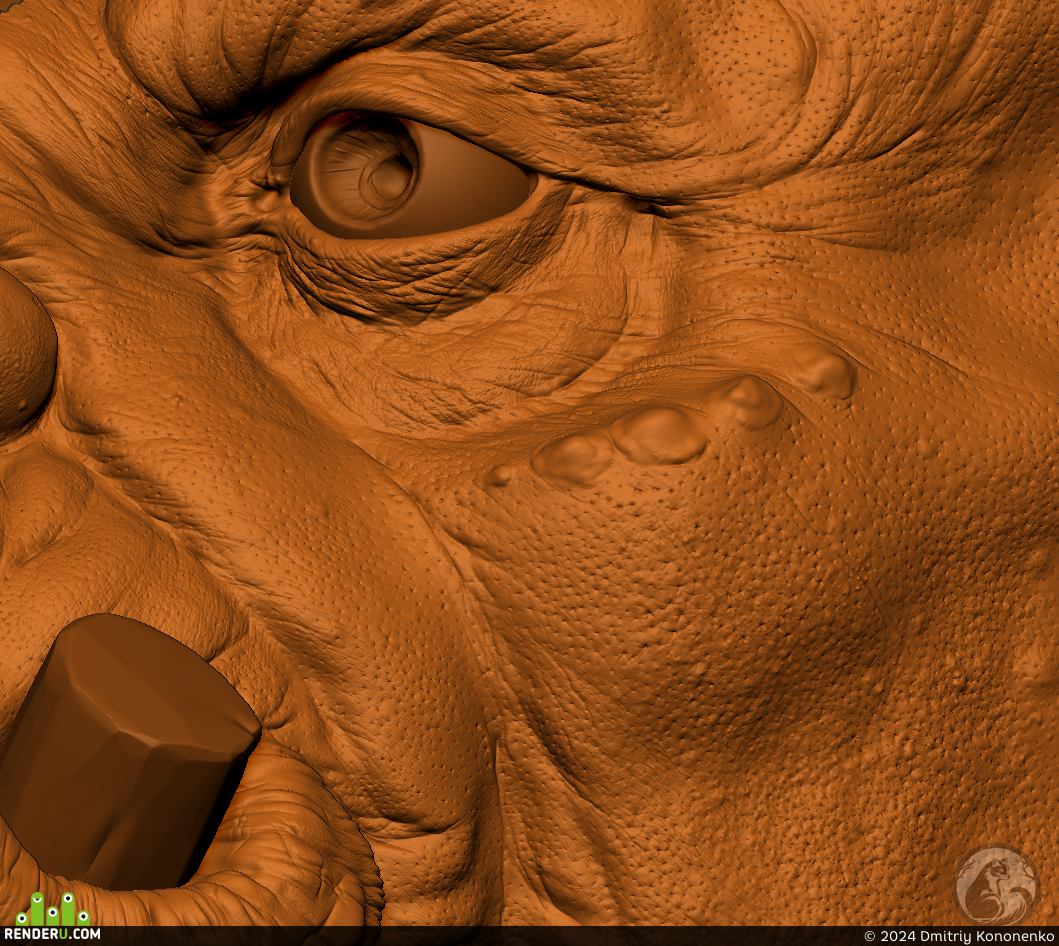1059x946 pixels.
Task: Click the circular animal emblem watermark
Action: [x=998, y=885]
